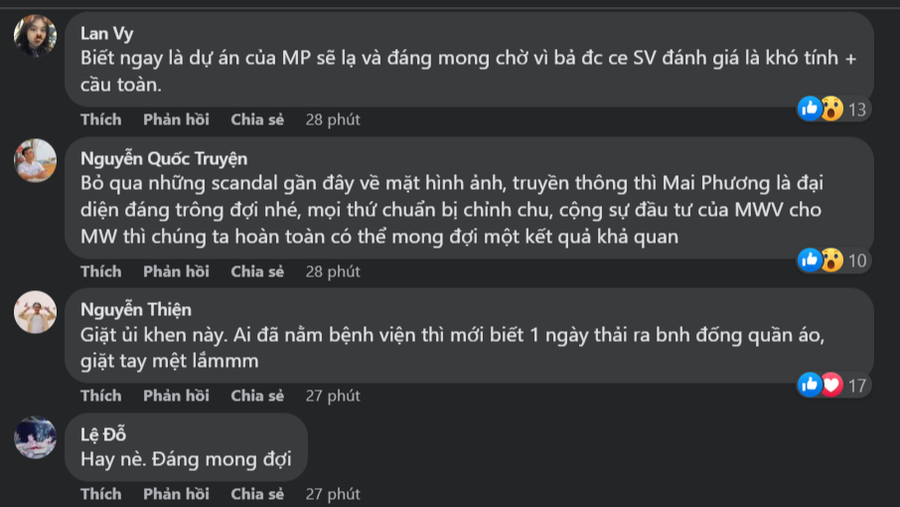
Task: Open Lệ Đỗ's avatar image
Action: click(x=35, y=437)
